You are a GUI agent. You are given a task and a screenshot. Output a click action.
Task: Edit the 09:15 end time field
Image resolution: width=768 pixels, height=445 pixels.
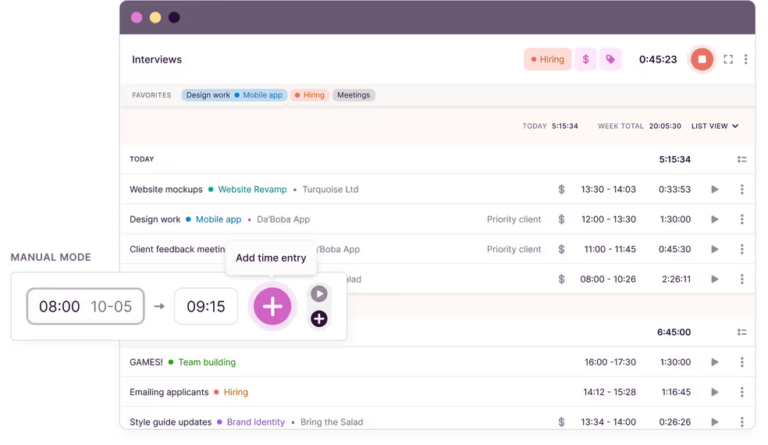click(205, 307)
